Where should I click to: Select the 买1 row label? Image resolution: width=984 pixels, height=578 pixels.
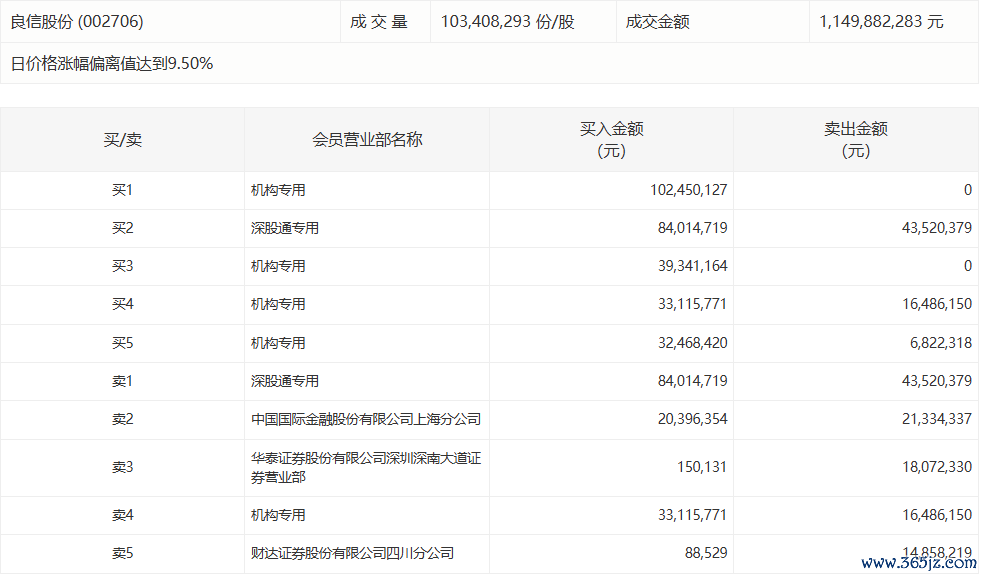[122, 190]
